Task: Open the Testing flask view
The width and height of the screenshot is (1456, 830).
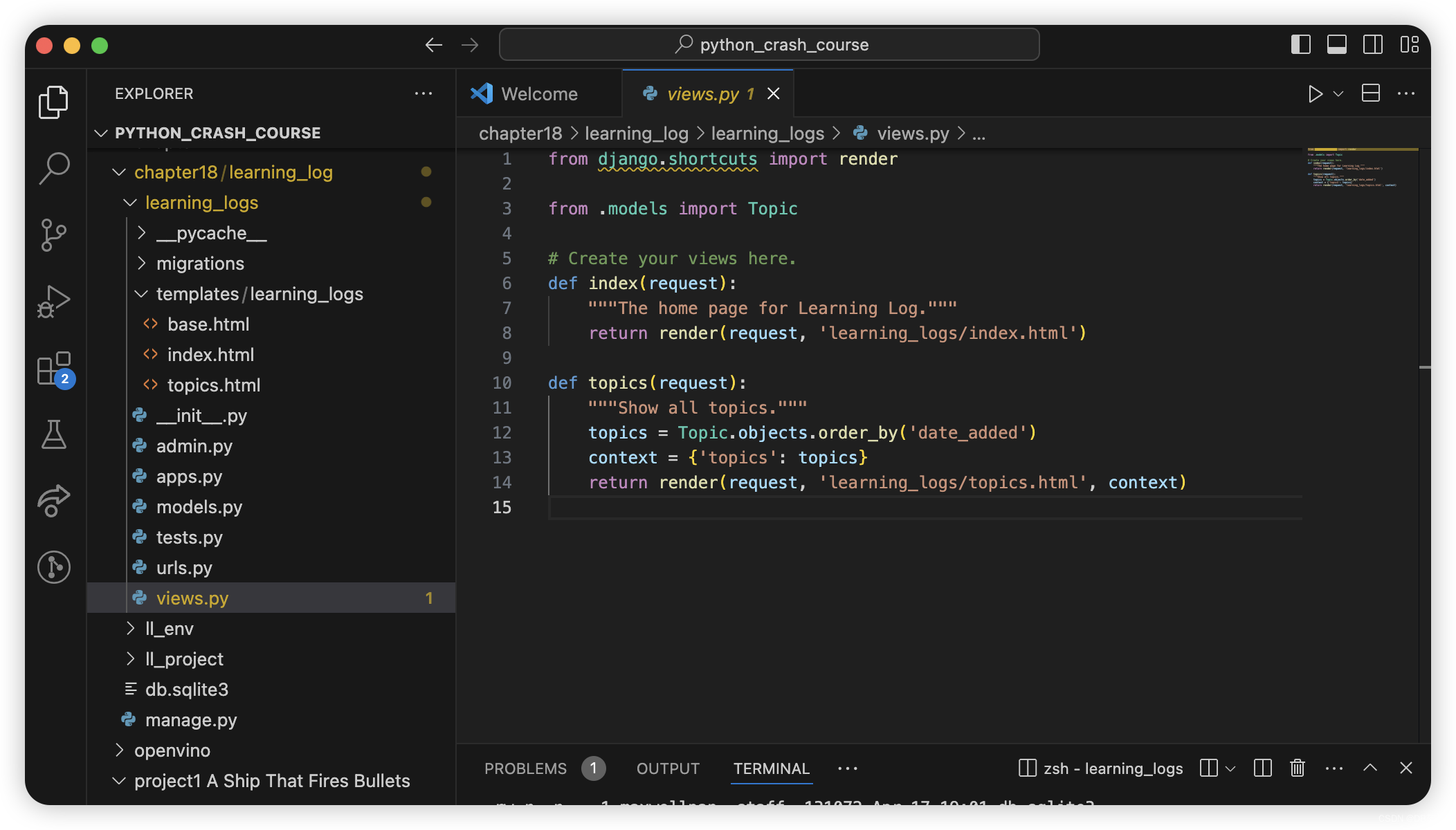Action: pyautogui.click(x=54, y=434)
